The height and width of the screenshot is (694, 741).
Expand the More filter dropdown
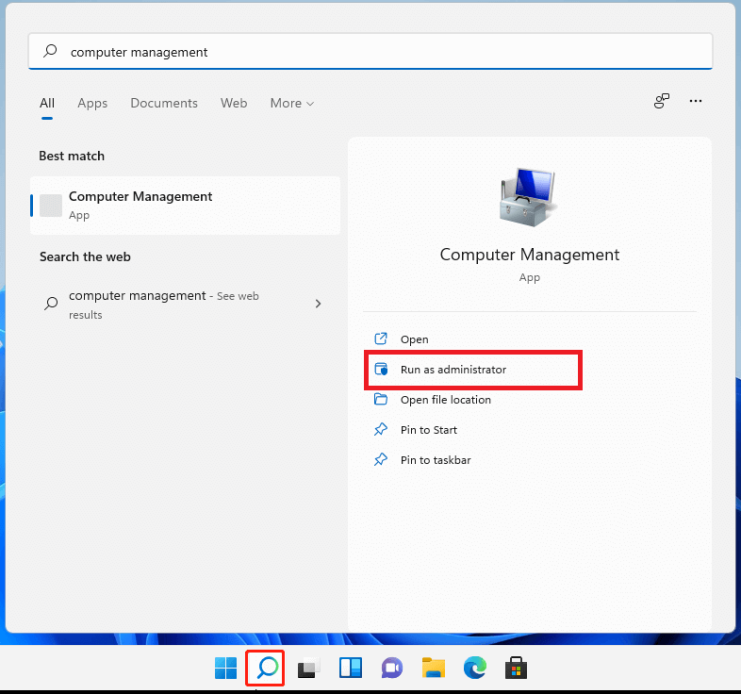coord(291,103)
